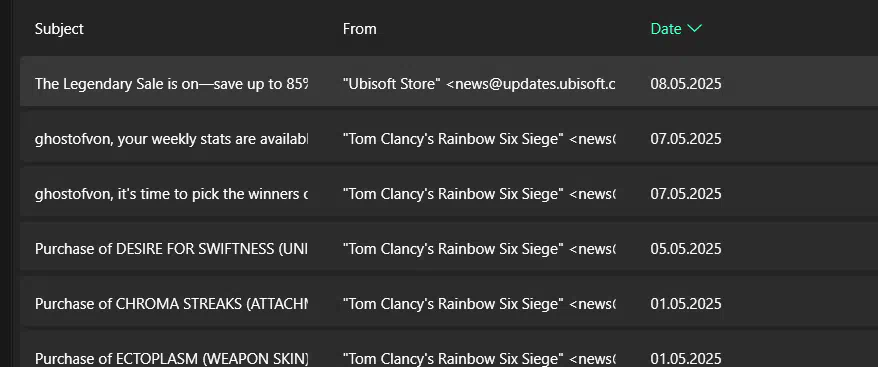Open "it's time to pick the winners" email
The width and height of the screenshot is (878, 367).
[x=449, y=193]
